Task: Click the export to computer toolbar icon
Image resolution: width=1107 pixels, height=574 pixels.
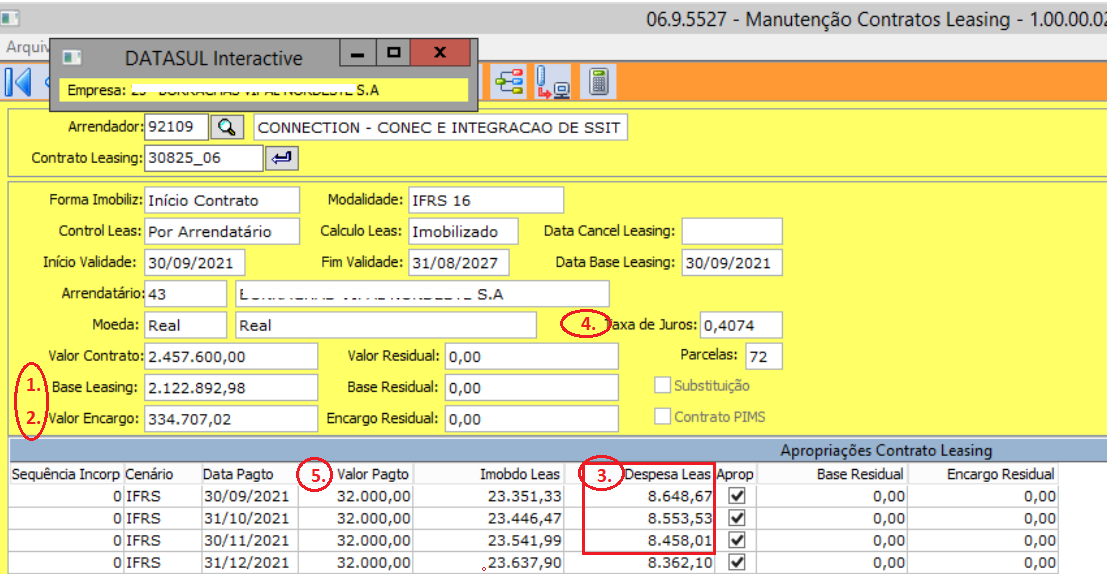Action: tap(553, 82)
